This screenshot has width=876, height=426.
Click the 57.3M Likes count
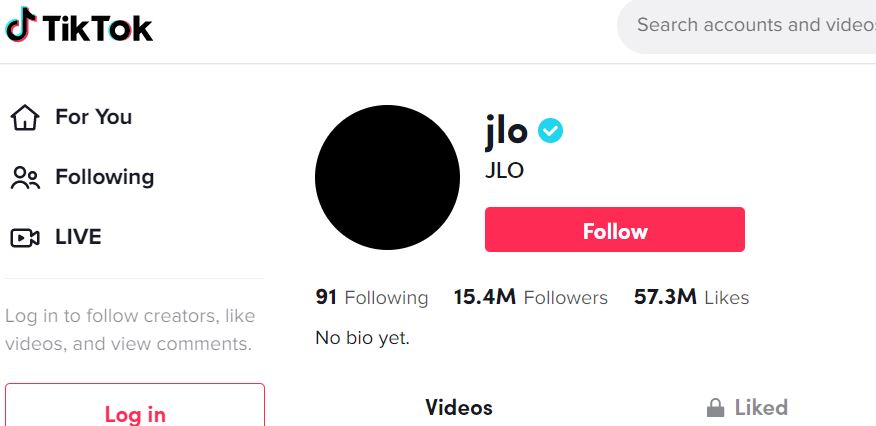(691, 297)
